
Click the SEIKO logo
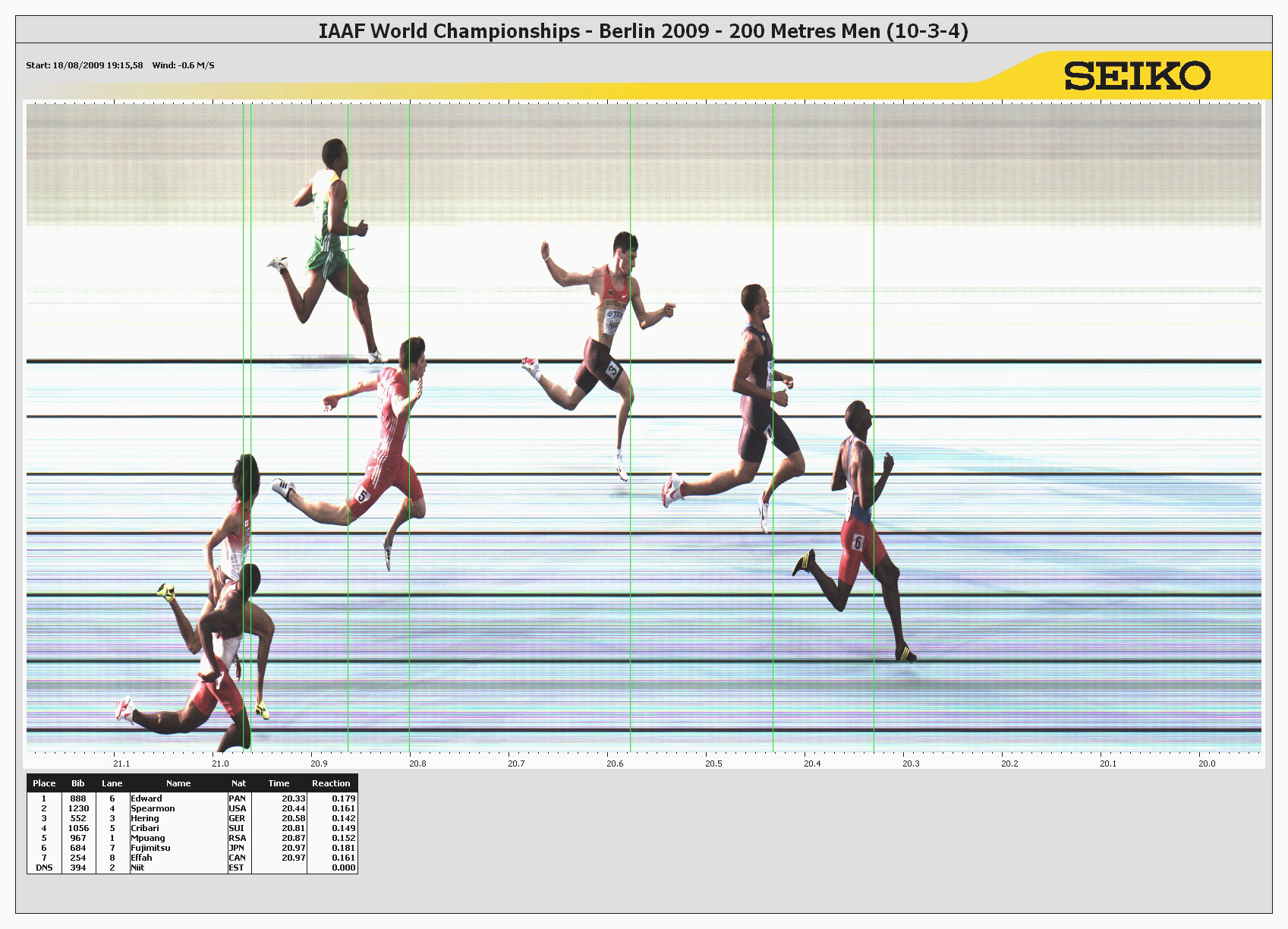(x=1136, y=76)
